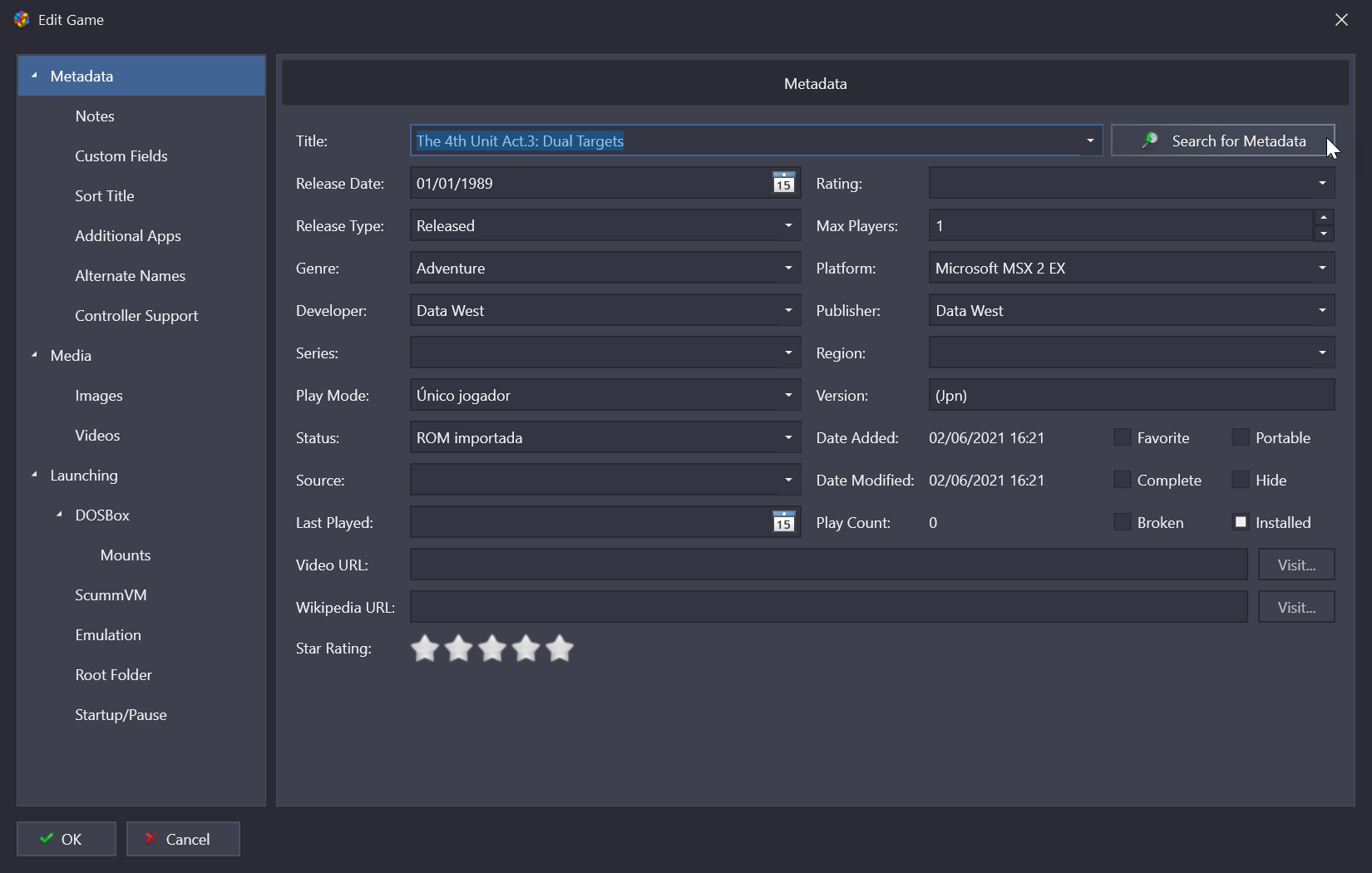This screenshot has height=873, width=1372.
Task: Enable the Hide checkbox
Action: 1240,480
